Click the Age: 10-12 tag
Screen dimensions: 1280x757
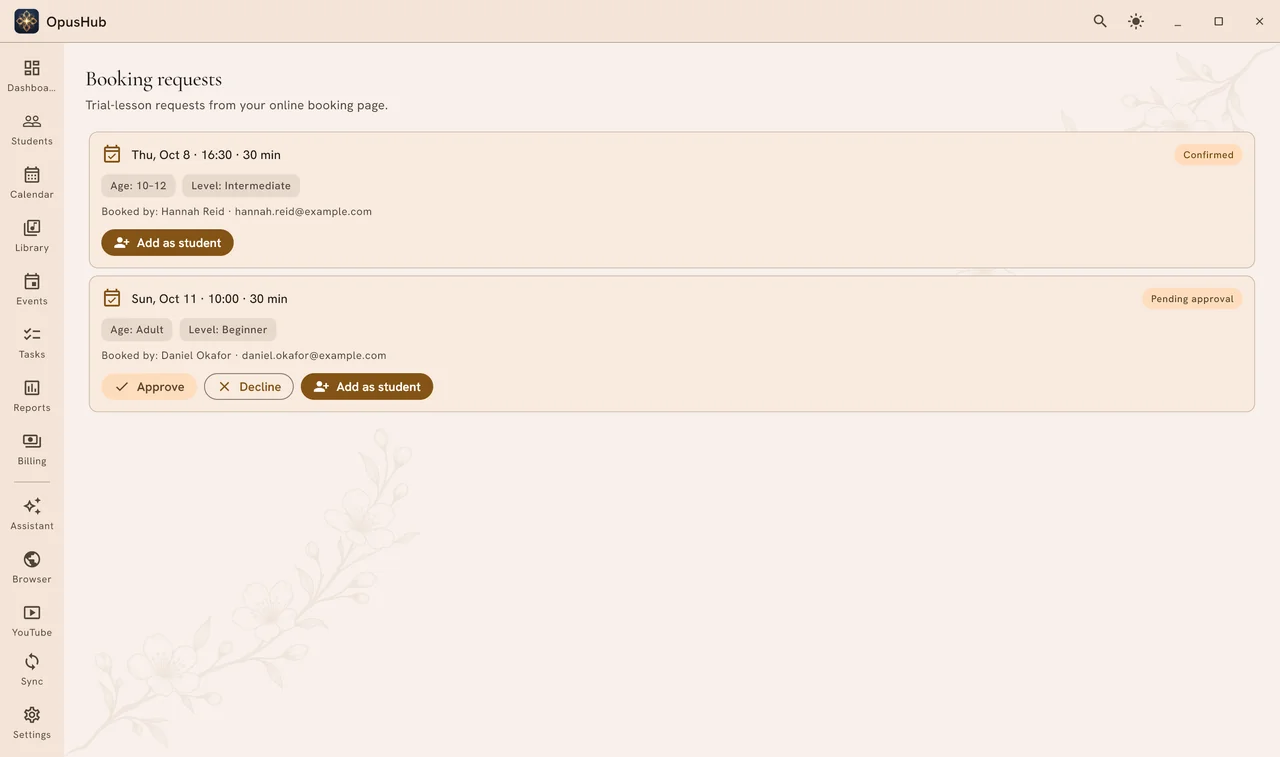point(138,186)
